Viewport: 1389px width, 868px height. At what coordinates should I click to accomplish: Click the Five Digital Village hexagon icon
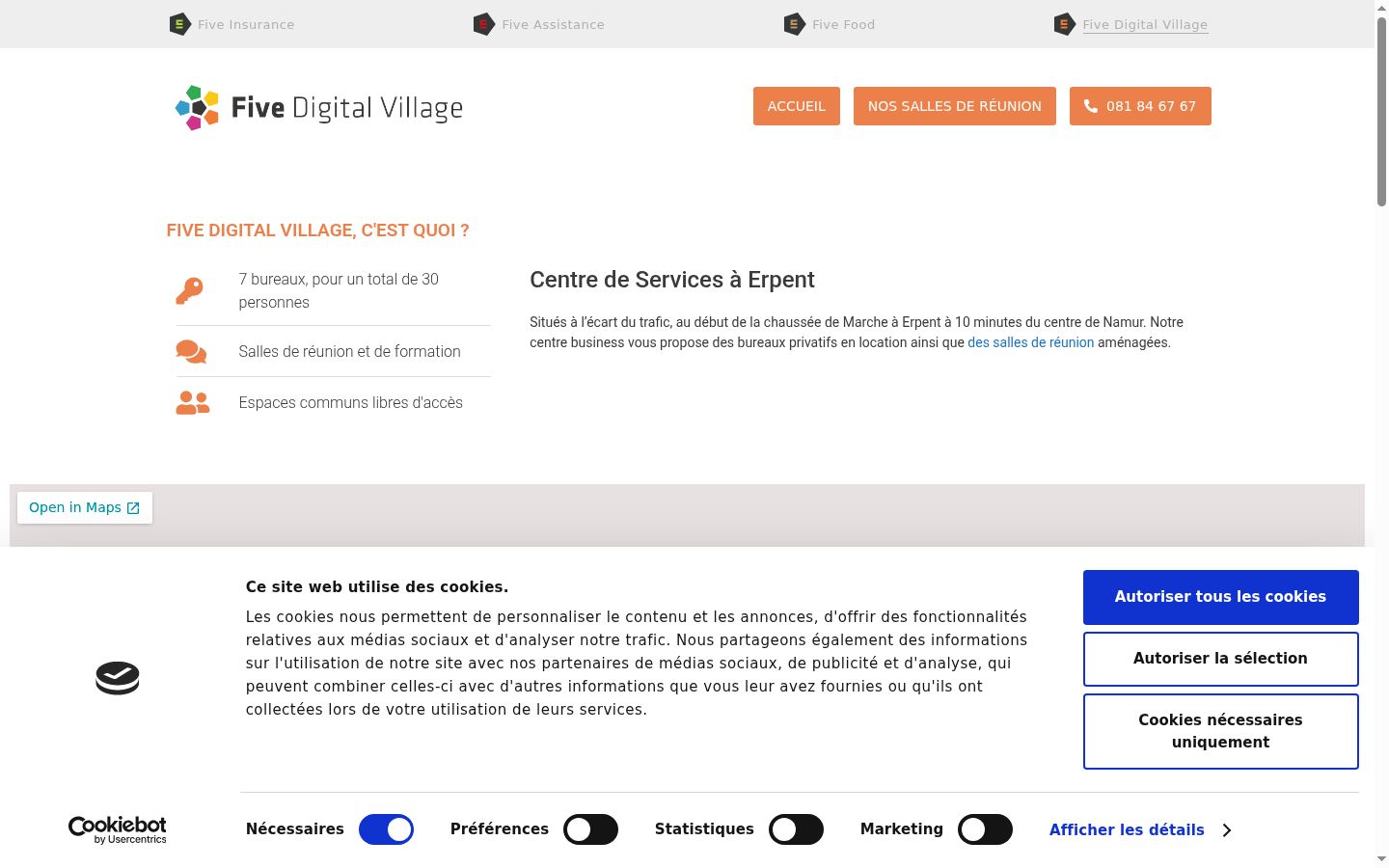coord(1064,24)
